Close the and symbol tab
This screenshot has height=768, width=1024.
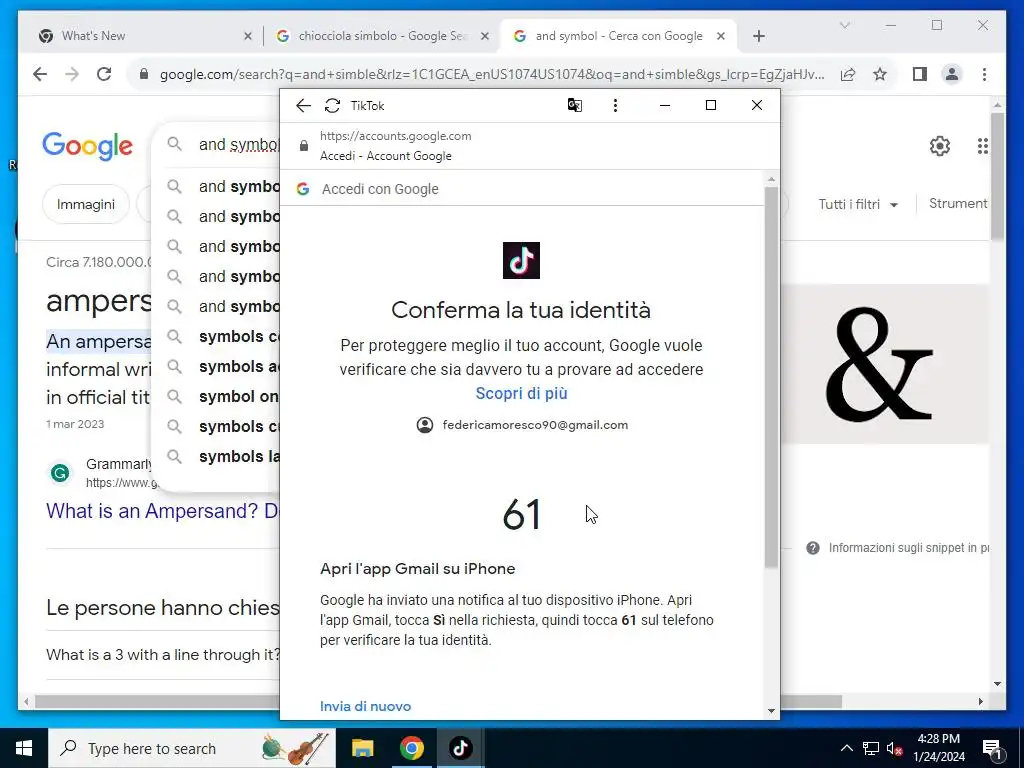721,36
